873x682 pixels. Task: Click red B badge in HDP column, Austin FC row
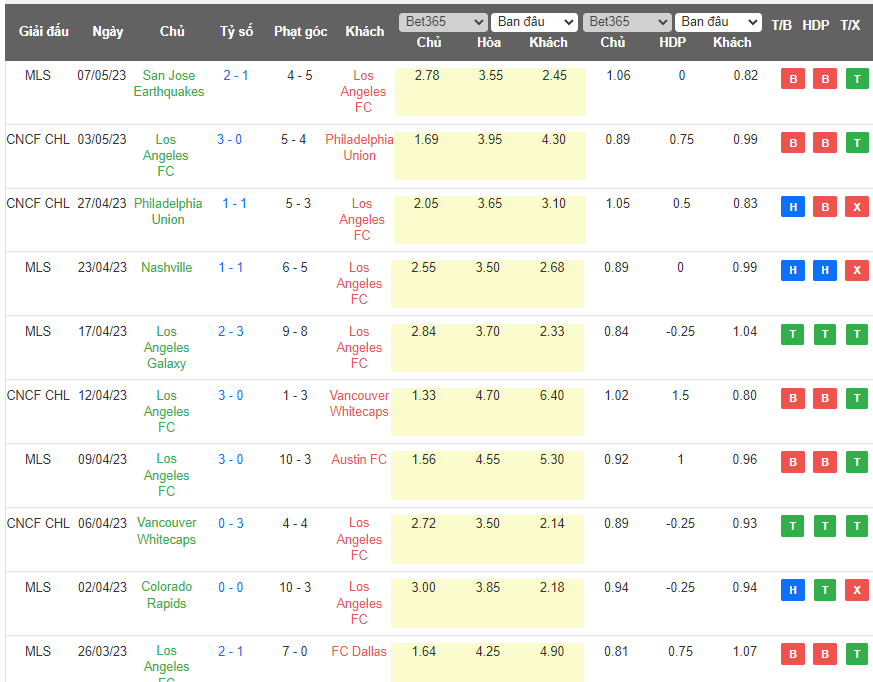click(x=824, y=463)
